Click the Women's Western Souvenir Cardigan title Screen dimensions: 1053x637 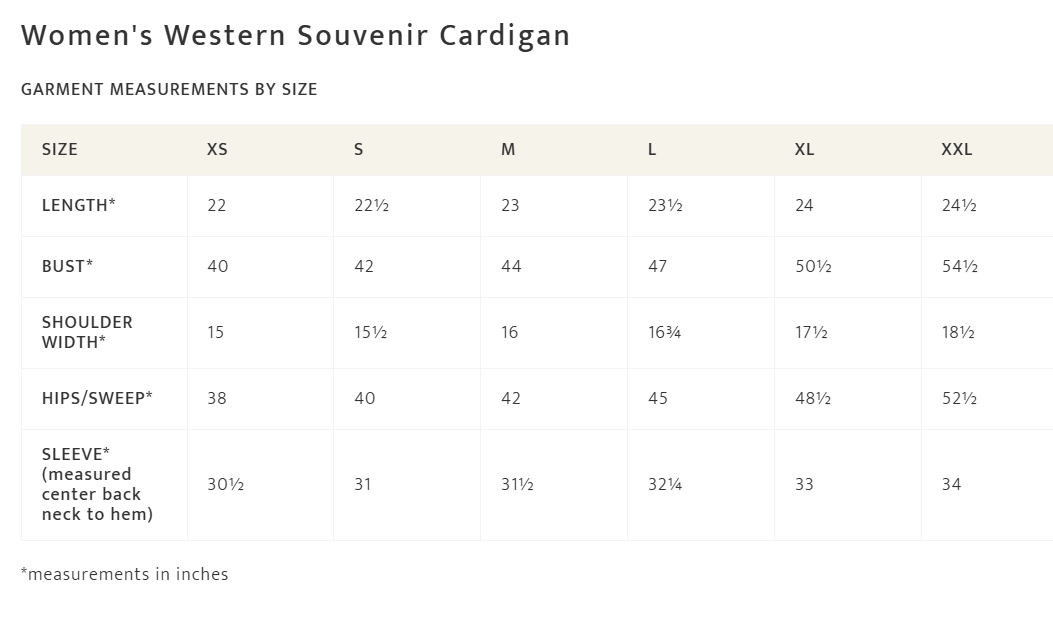tap(295, 36)
